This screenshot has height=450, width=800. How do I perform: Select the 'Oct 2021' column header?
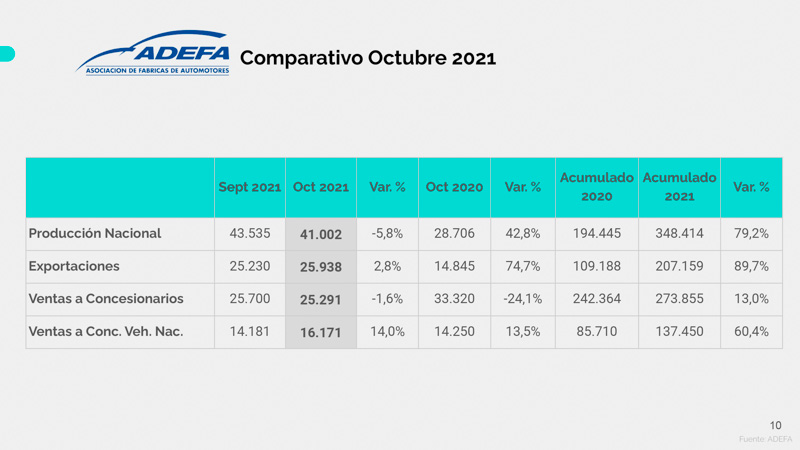tap(321, 187)
